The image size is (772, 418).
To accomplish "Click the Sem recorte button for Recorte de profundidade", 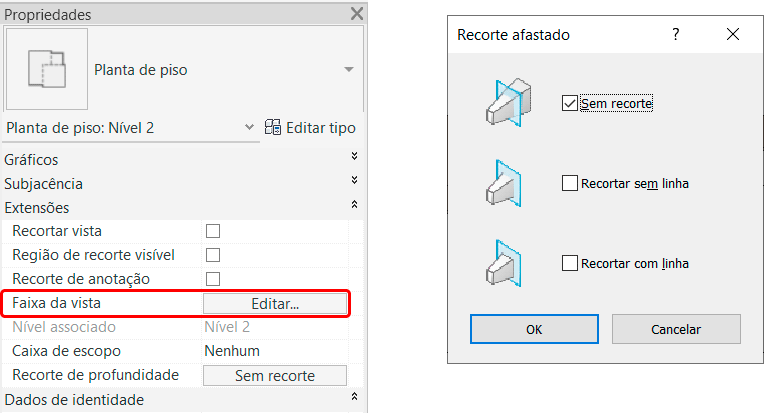I will coord(275,376).
